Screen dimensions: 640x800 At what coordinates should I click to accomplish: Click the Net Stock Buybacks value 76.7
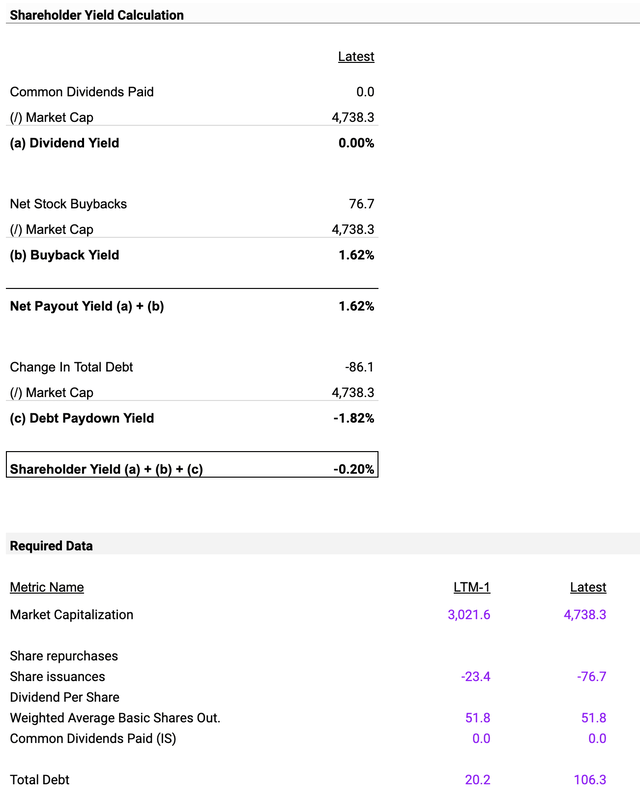(x=361, y=204)
